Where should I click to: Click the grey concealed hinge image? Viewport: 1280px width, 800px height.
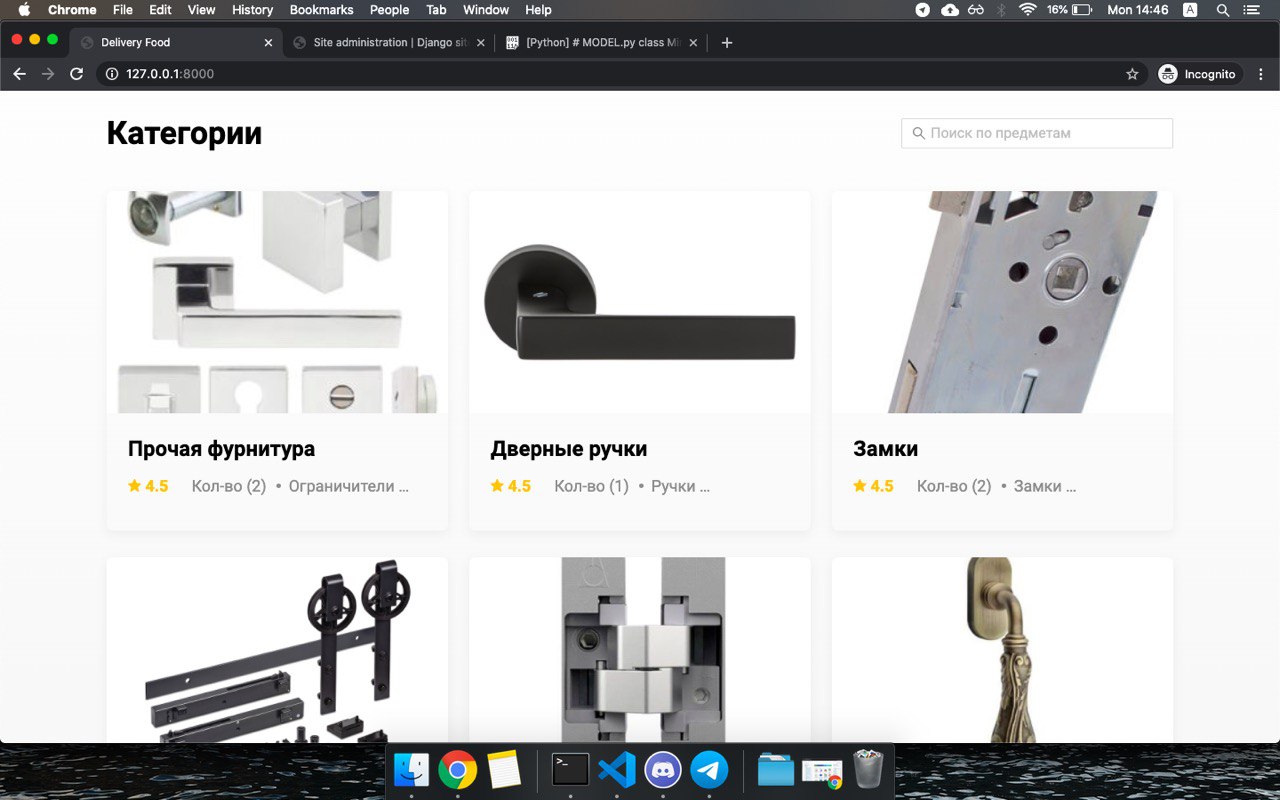pyautogui.click(x=640, y=650)
